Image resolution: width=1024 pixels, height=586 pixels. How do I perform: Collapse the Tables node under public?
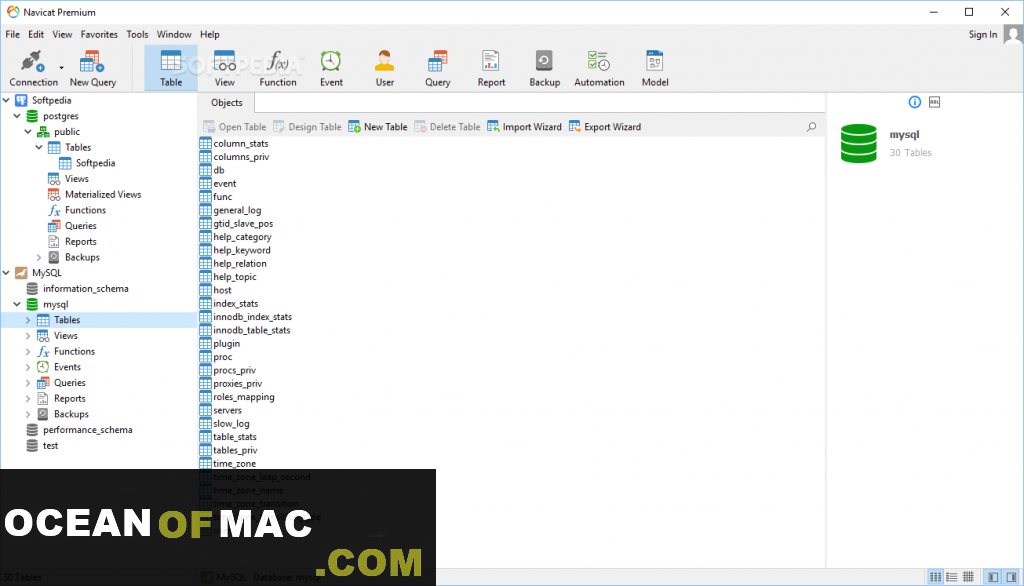[39, 147]
